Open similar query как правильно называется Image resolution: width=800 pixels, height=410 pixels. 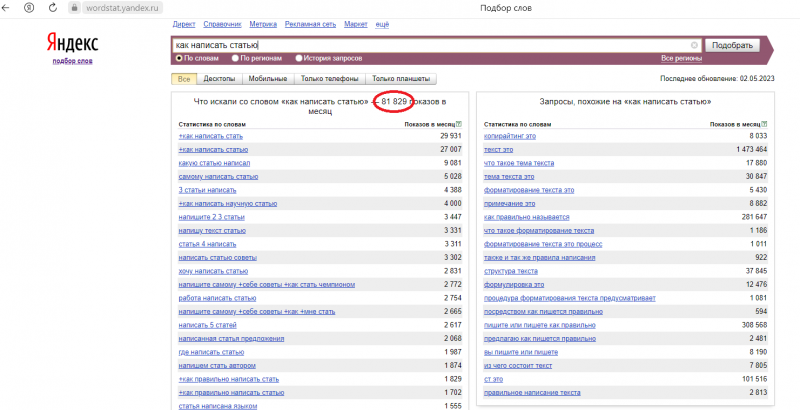(x=527, y=217)
